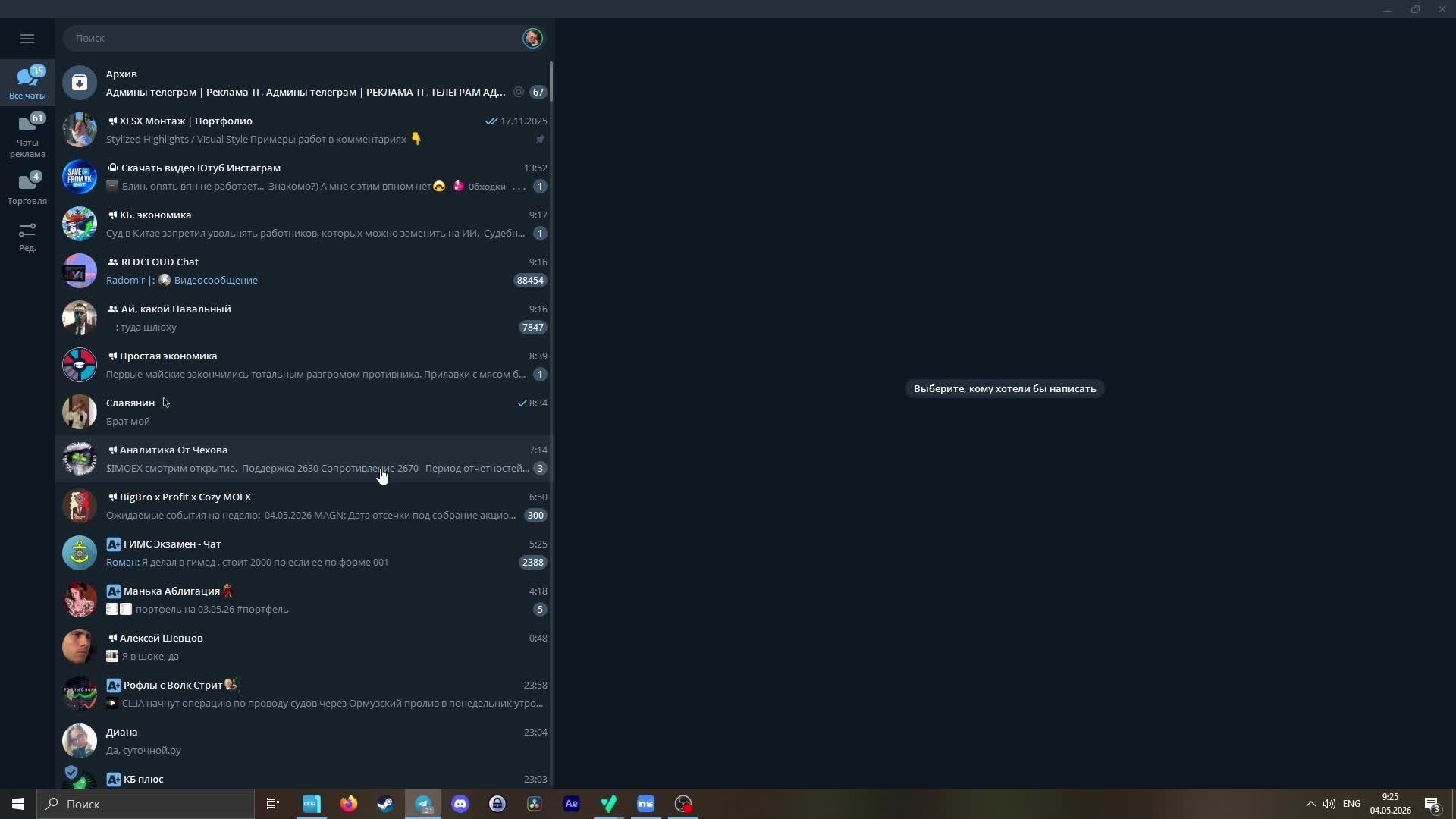Open the 'Торговля' chat folder
The width and height of the screenshot is (1456, 819).
(x=27, y=188)
